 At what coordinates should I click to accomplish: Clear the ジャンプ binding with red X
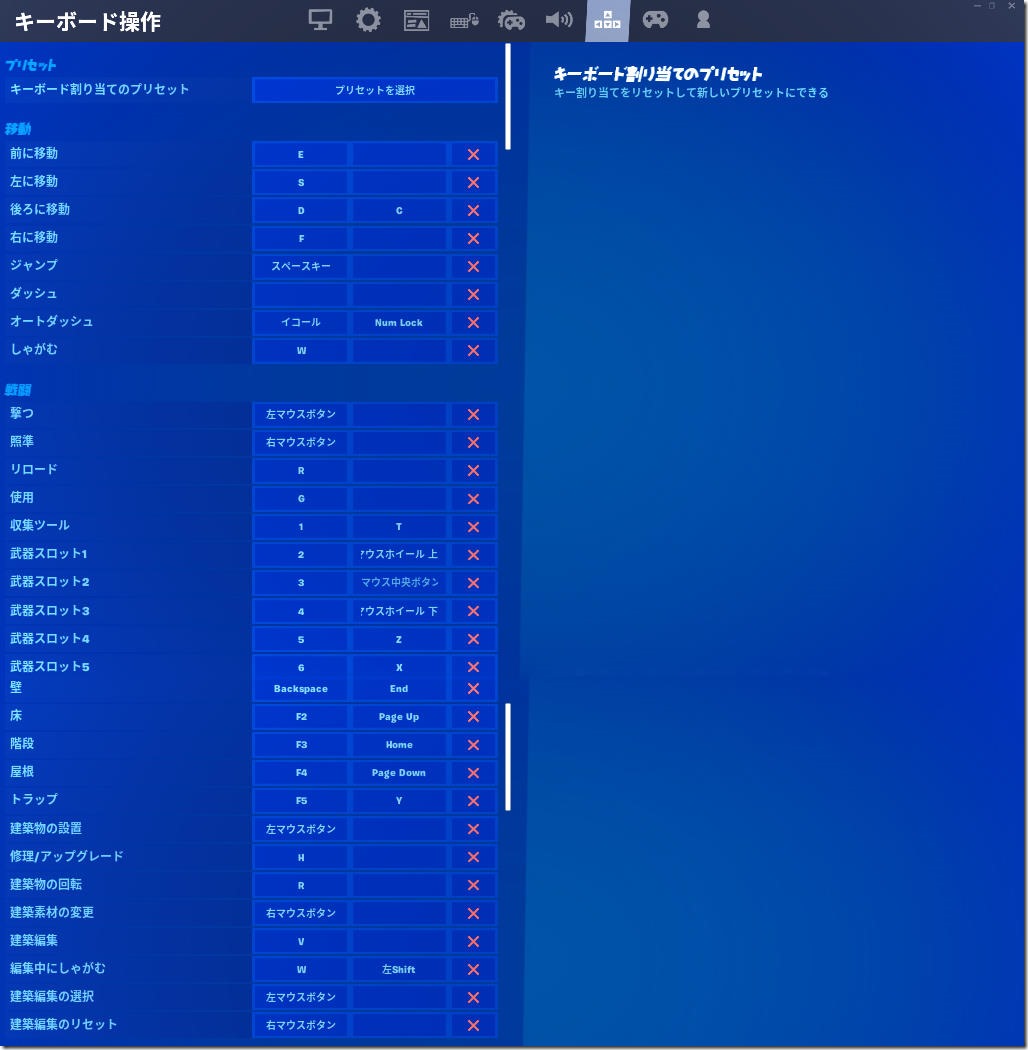[x=473, y=267]
